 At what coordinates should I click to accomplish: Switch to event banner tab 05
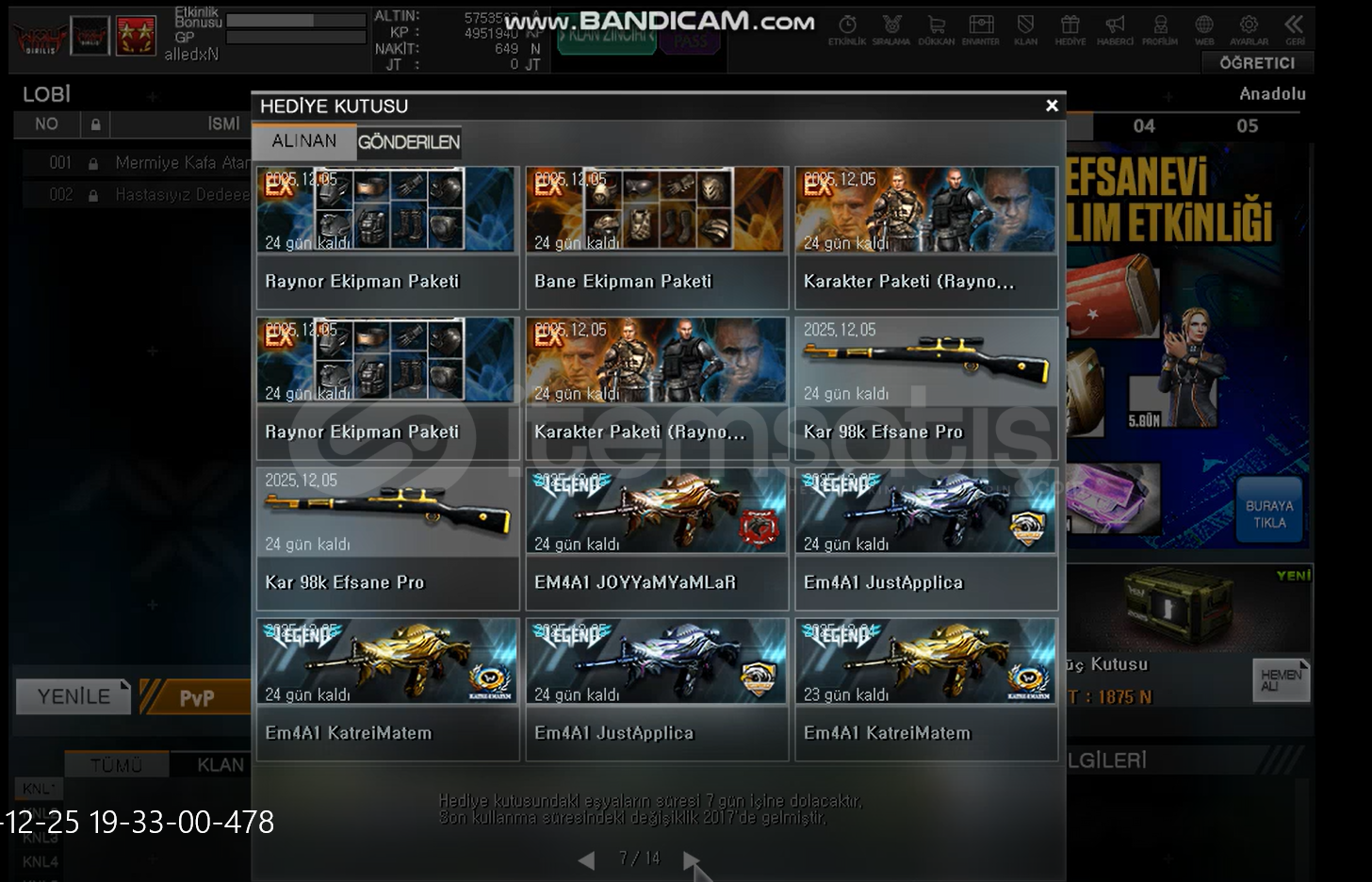tap(1248, 126)
